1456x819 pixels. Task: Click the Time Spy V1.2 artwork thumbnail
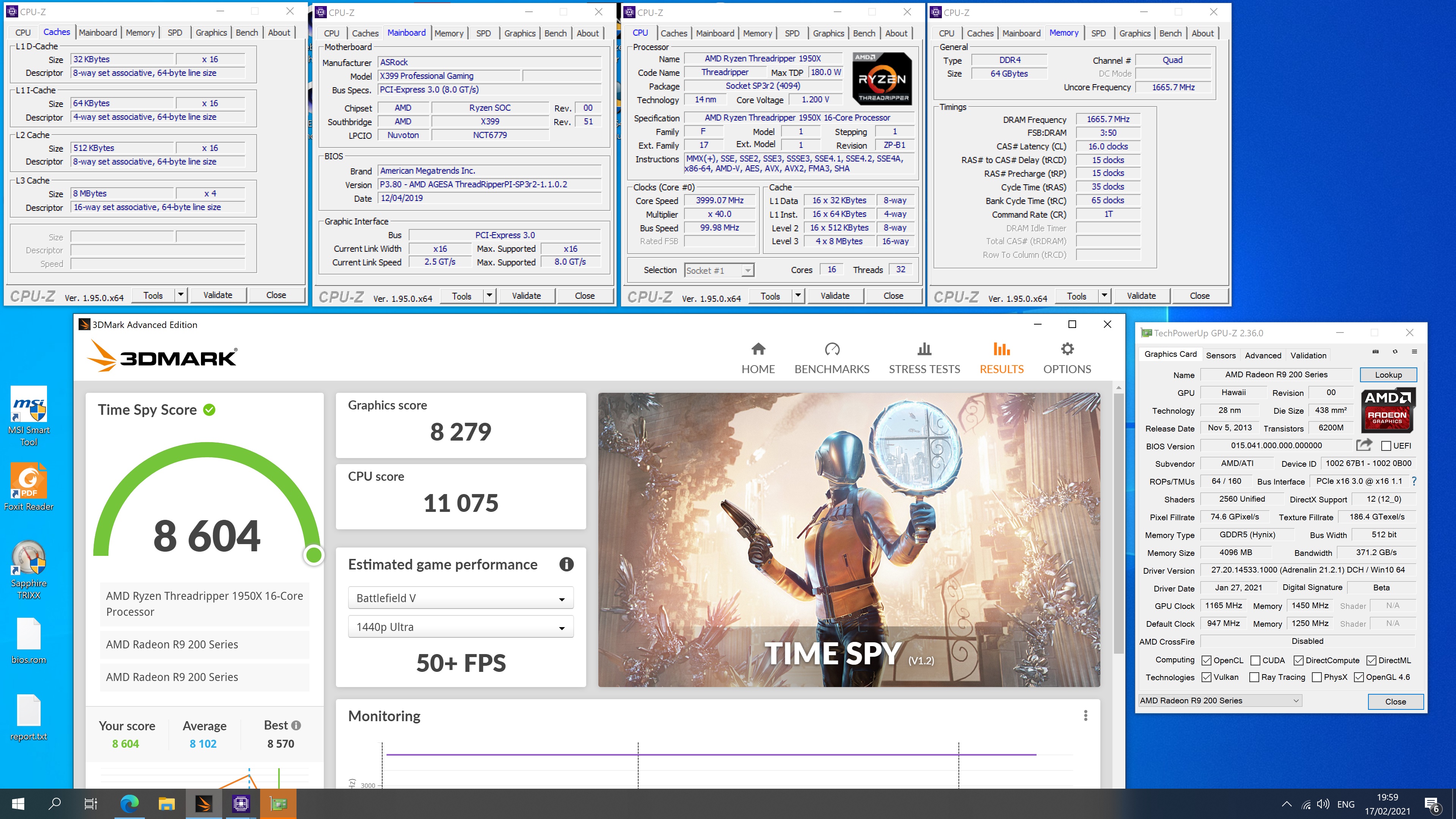[x=849, y=540]
